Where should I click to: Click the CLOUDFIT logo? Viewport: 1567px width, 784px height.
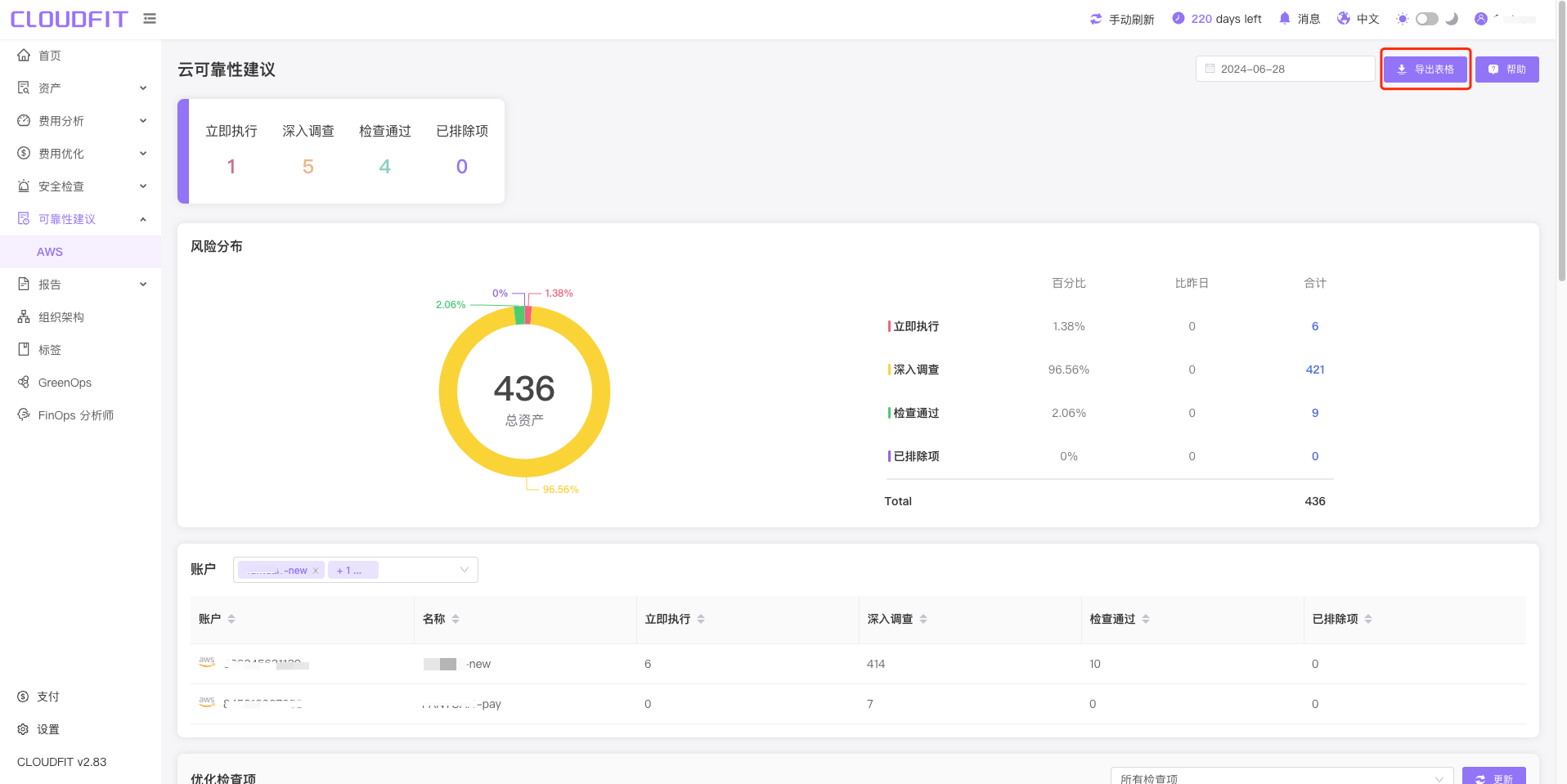(70, 19)
